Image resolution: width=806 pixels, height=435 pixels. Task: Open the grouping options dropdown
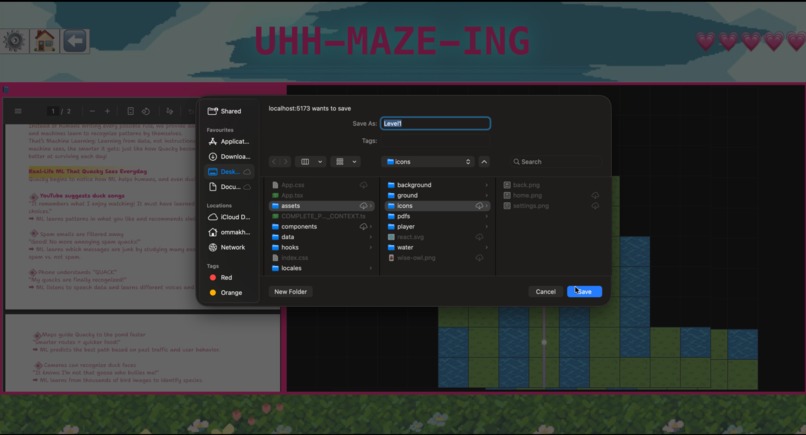coord(346,161)
